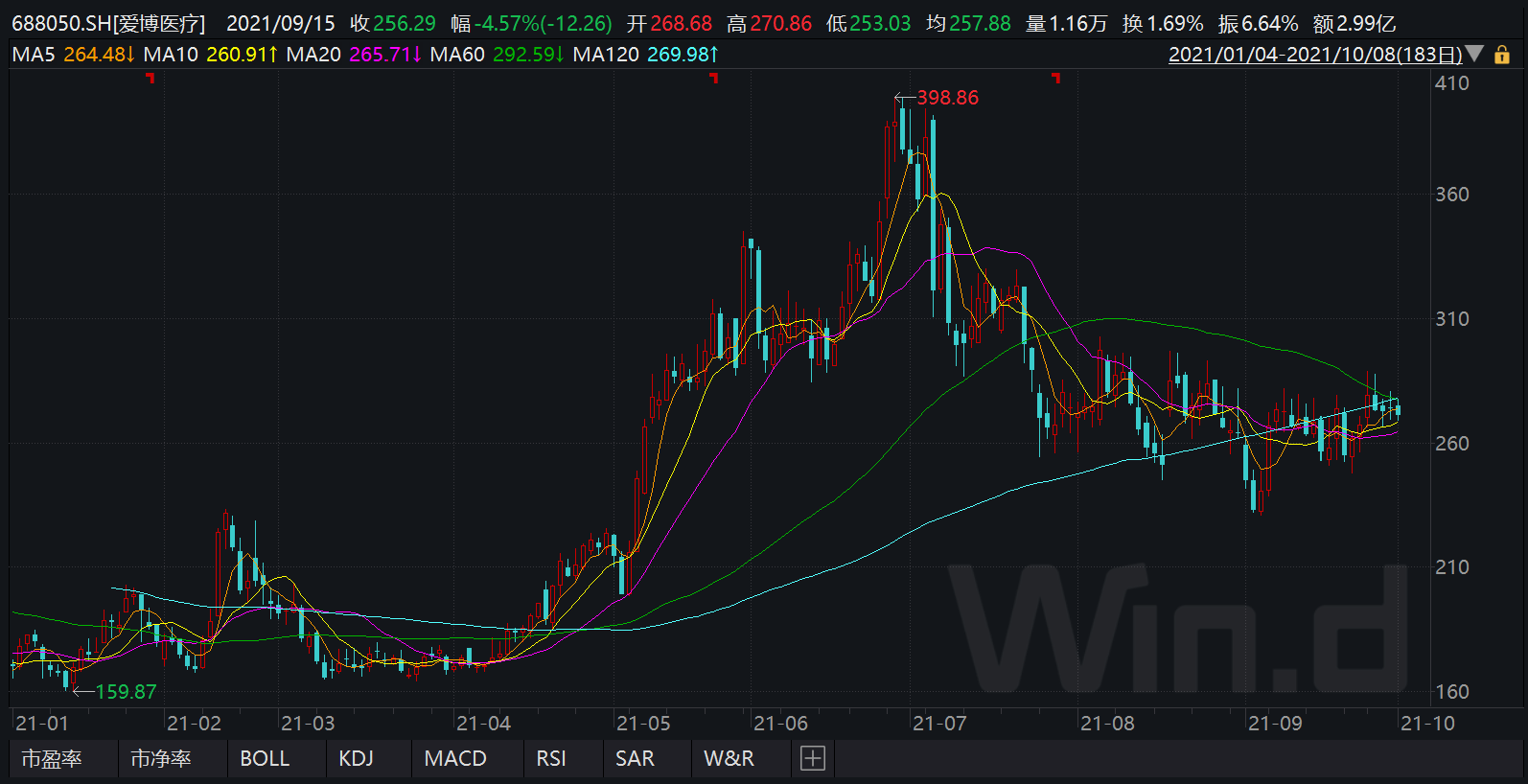The width and height of the screenshot is (1528, 784).
Task: Click the volume 1.16万 value
Action: click(x=1078, y=24)
